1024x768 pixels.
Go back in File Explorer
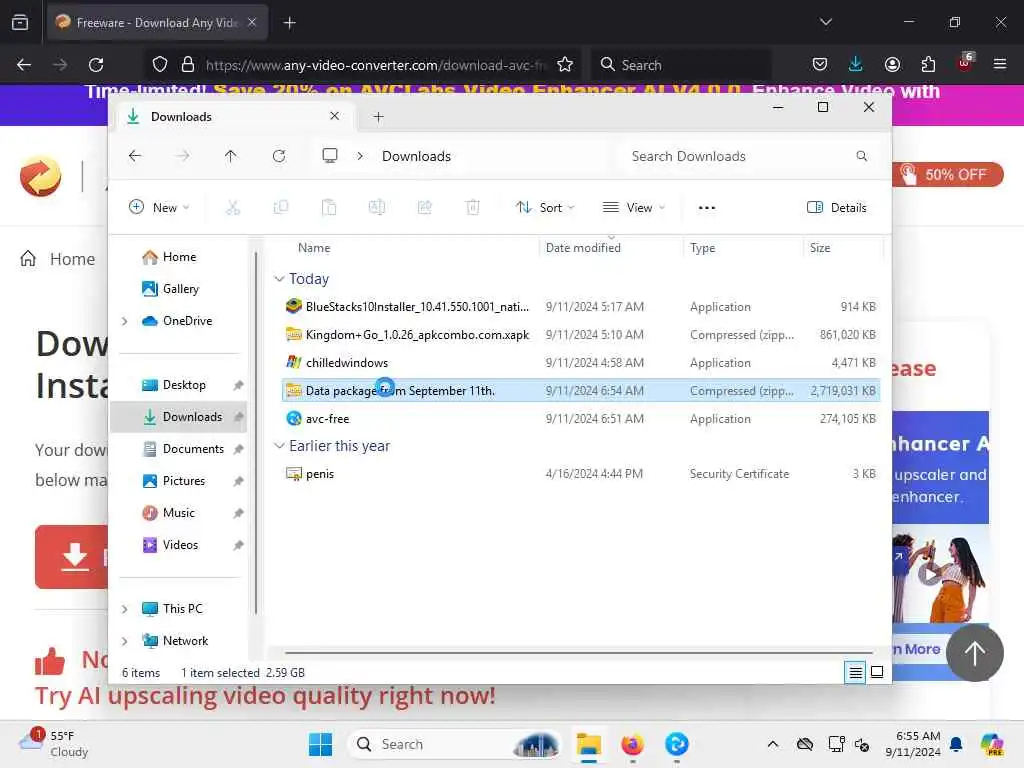(x=135, y=156)
